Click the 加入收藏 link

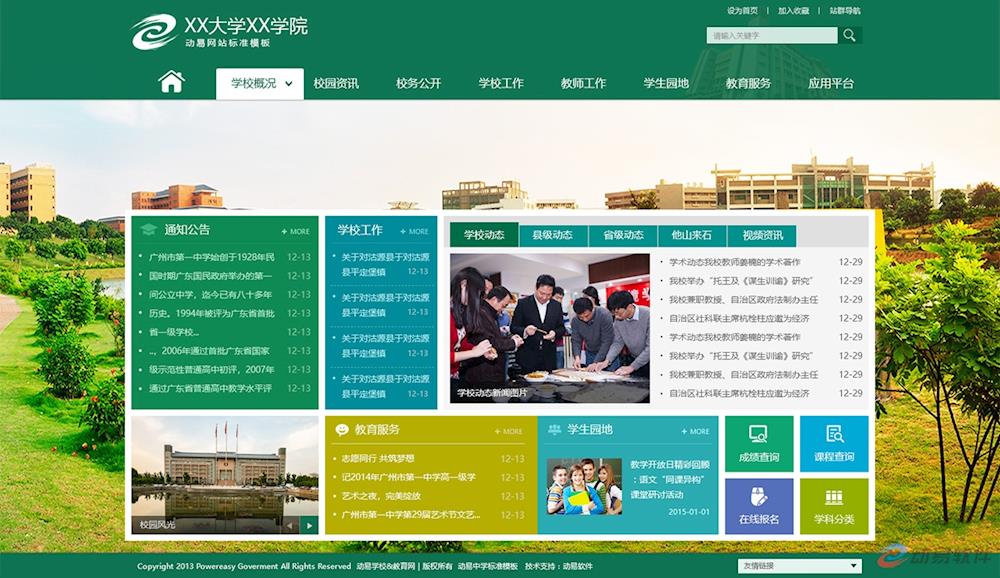click(793, 11)
